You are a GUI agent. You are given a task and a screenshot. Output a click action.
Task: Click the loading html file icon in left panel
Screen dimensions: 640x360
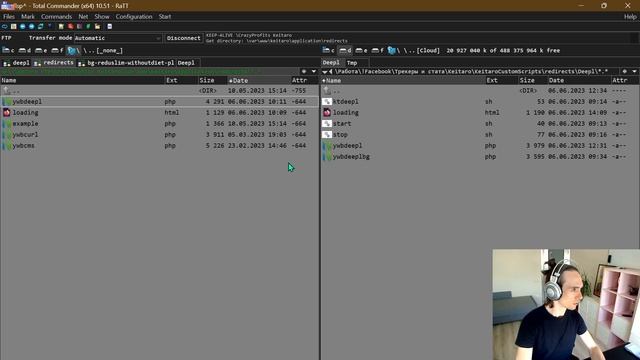(7, 113)
